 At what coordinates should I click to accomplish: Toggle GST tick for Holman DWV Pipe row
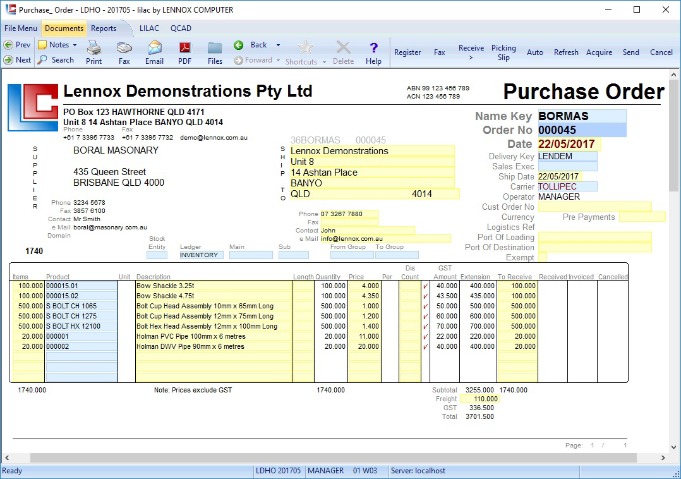(425, 347)
